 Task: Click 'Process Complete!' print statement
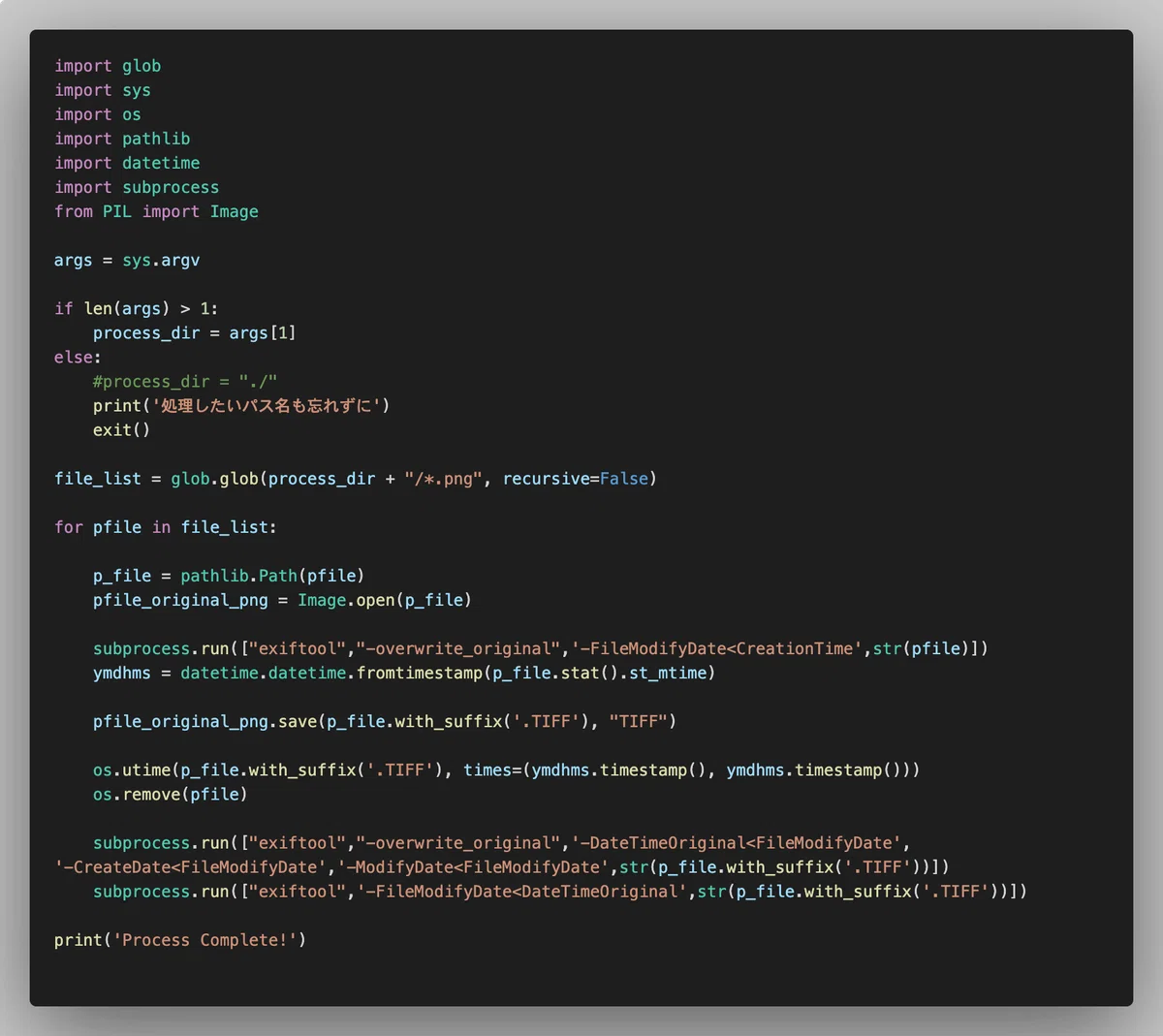(x=180, y=939)
